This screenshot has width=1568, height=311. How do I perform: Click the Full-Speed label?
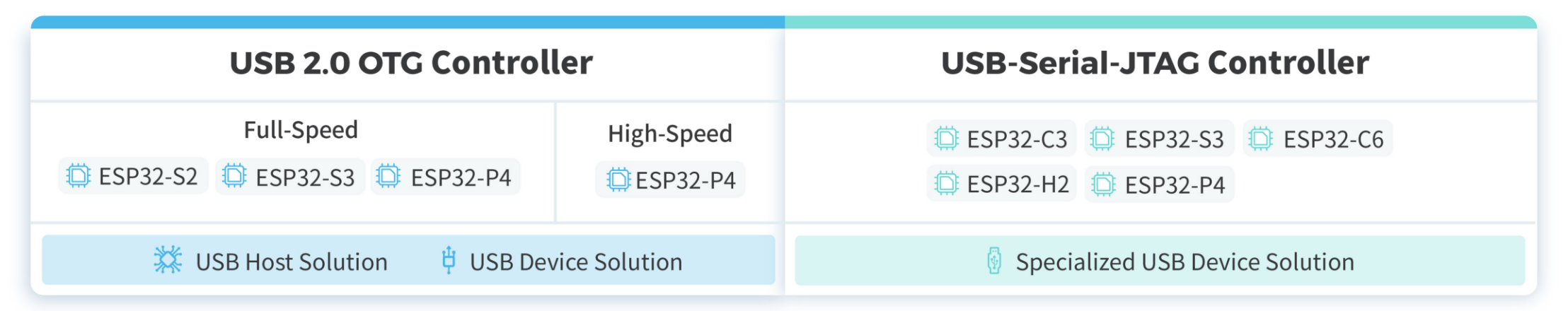pos(301,130)
